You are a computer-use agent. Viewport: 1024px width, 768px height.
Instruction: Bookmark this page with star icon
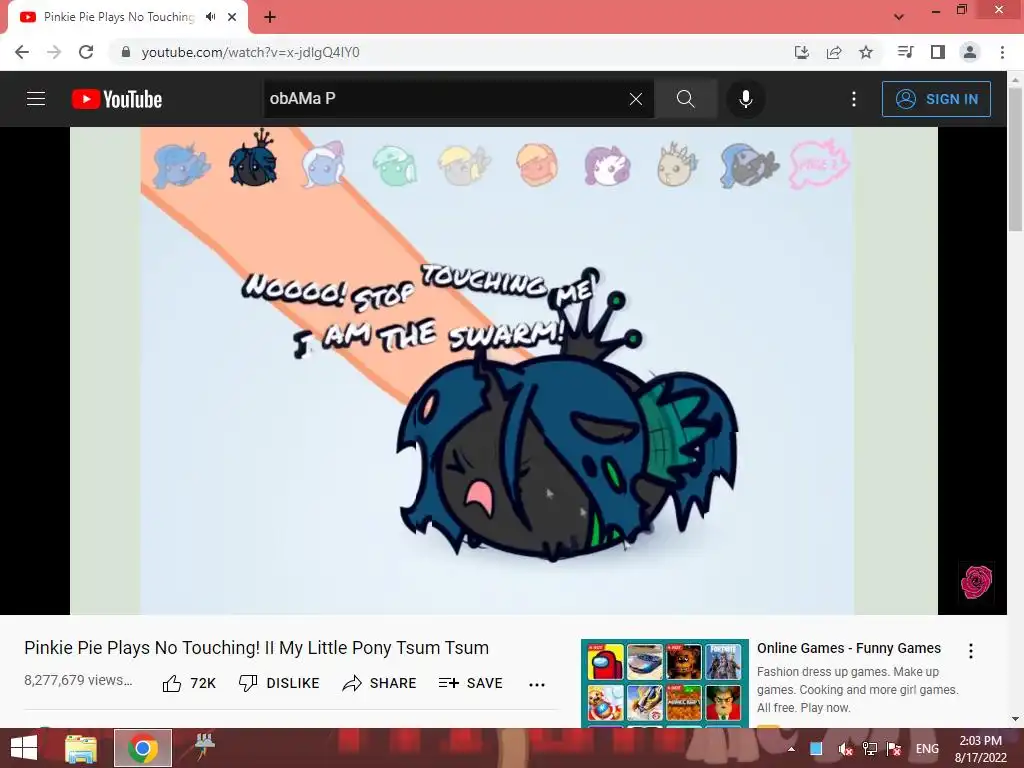pyautogui.click(x=866, y=52)
